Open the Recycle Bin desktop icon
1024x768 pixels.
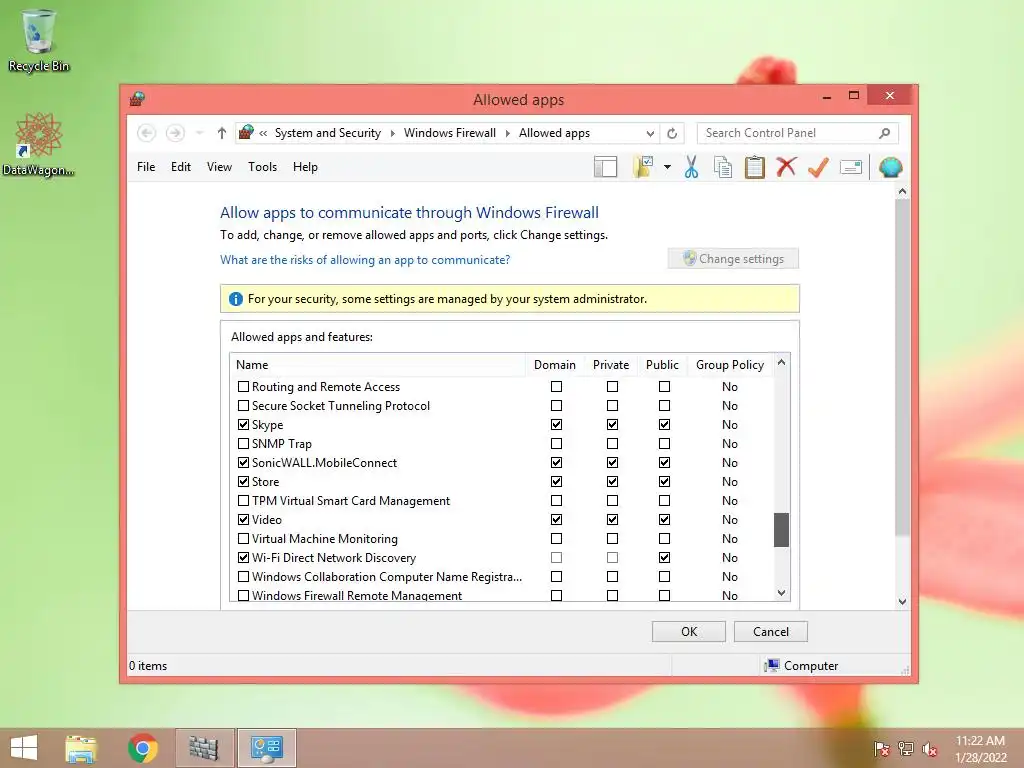39,40
